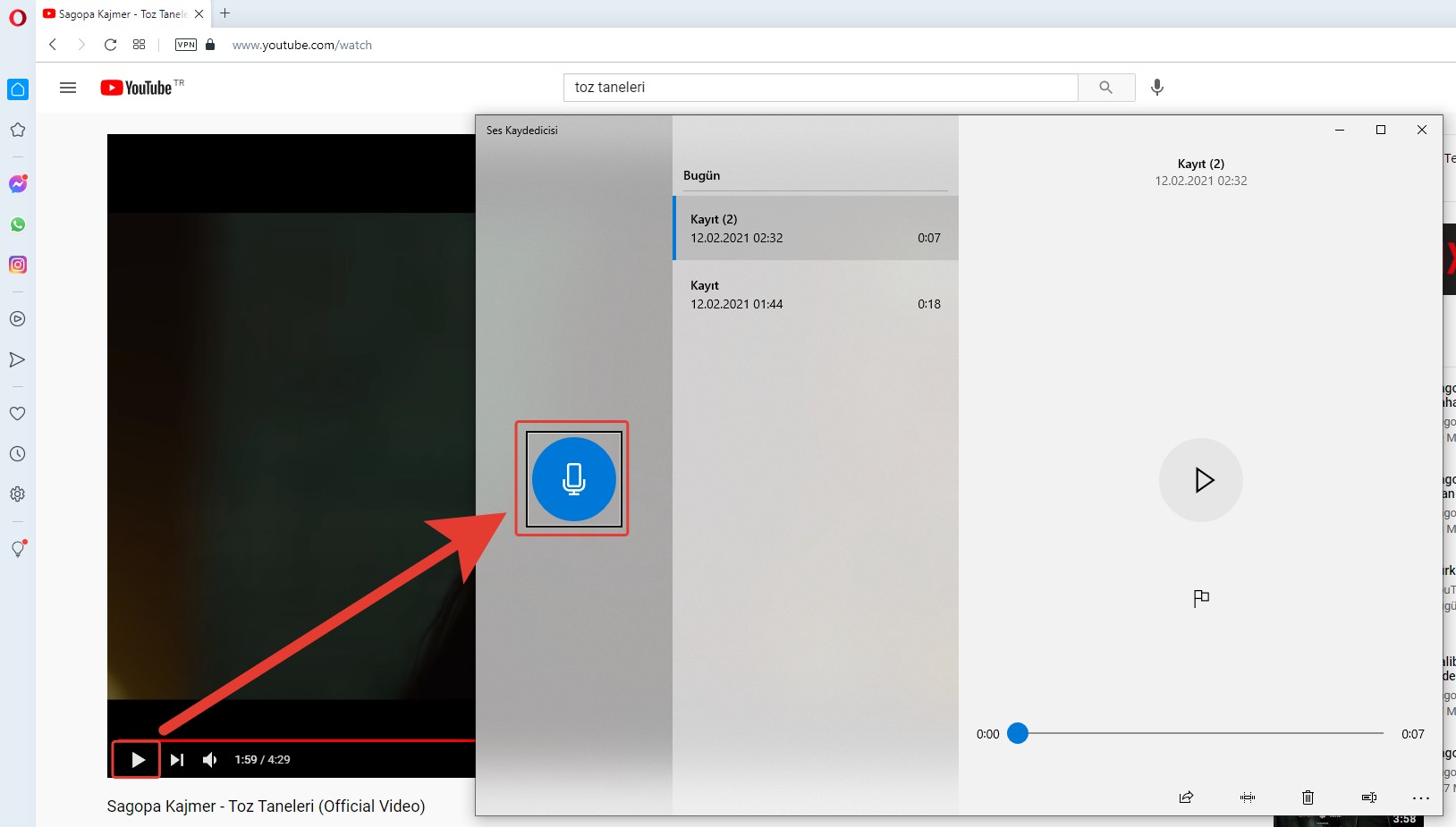Start recording with the blue microphone button
This screenshot has height=827, width=1456.
(x=573, y=479)
